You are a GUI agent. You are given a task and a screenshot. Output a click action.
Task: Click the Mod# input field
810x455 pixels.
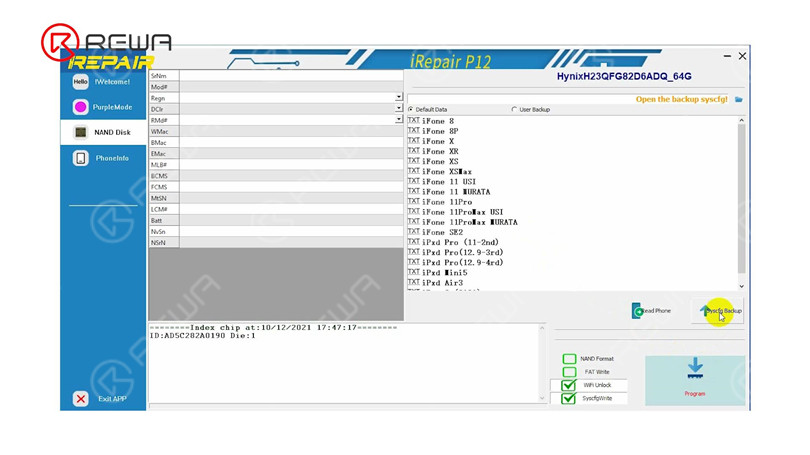click(291, 87)
